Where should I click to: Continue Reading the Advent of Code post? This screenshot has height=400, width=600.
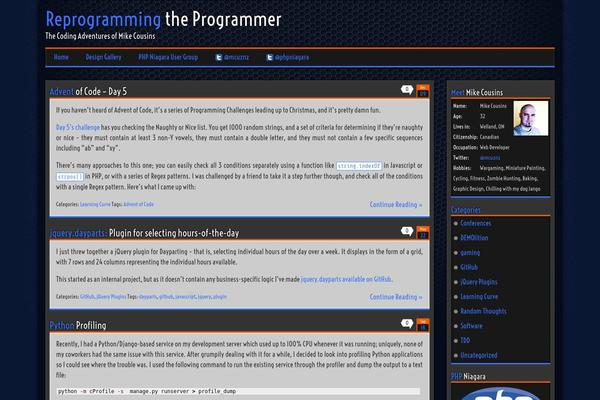[396, 204]
